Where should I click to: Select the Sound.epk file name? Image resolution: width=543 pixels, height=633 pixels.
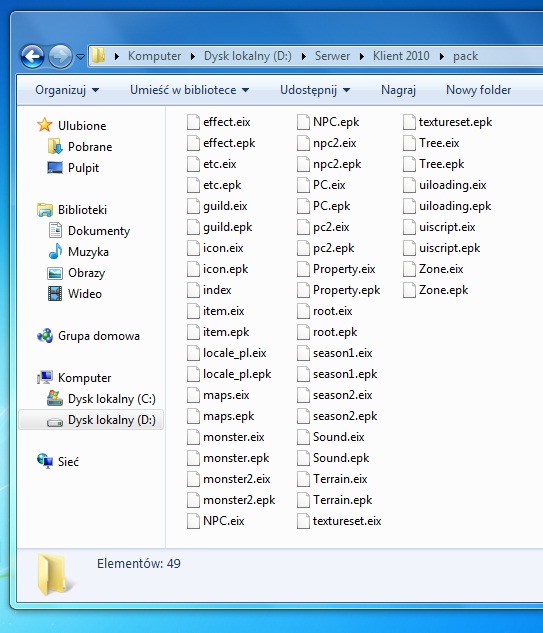341,458
